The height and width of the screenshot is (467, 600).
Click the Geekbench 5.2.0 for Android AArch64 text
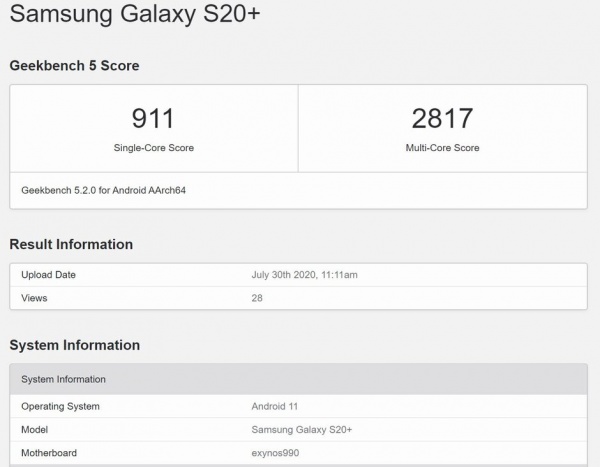click(103, 190)
